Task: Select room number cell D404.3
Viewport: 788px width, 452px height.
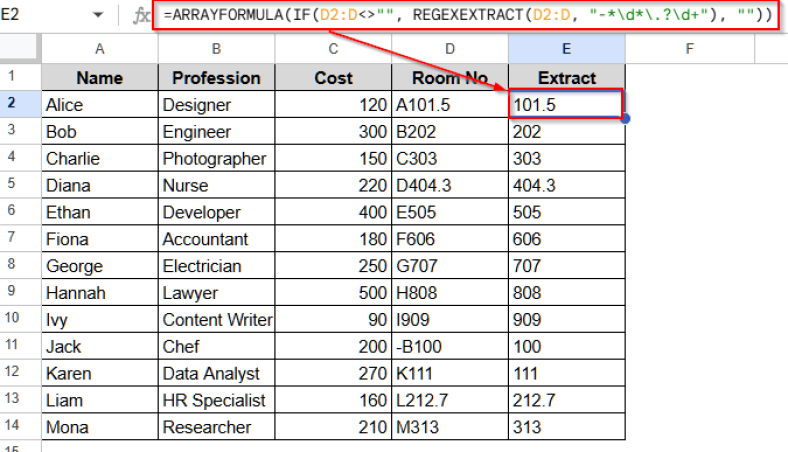Action: pos(450,185)
